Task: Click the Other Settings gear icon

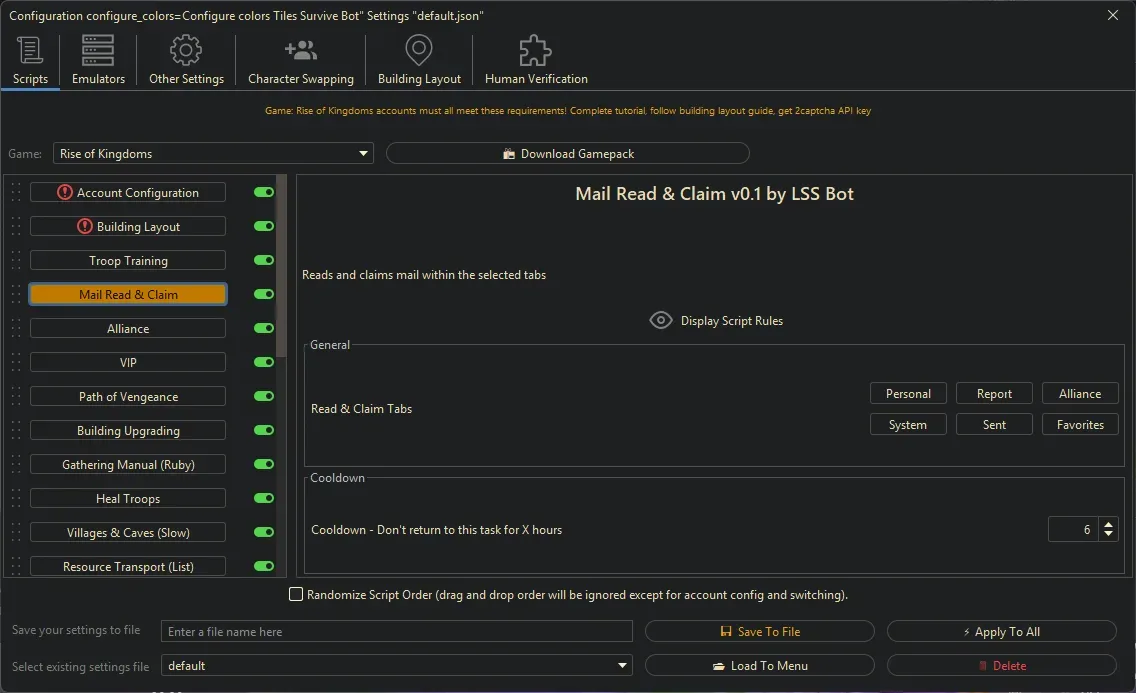Action: click(x=185, y=49)
